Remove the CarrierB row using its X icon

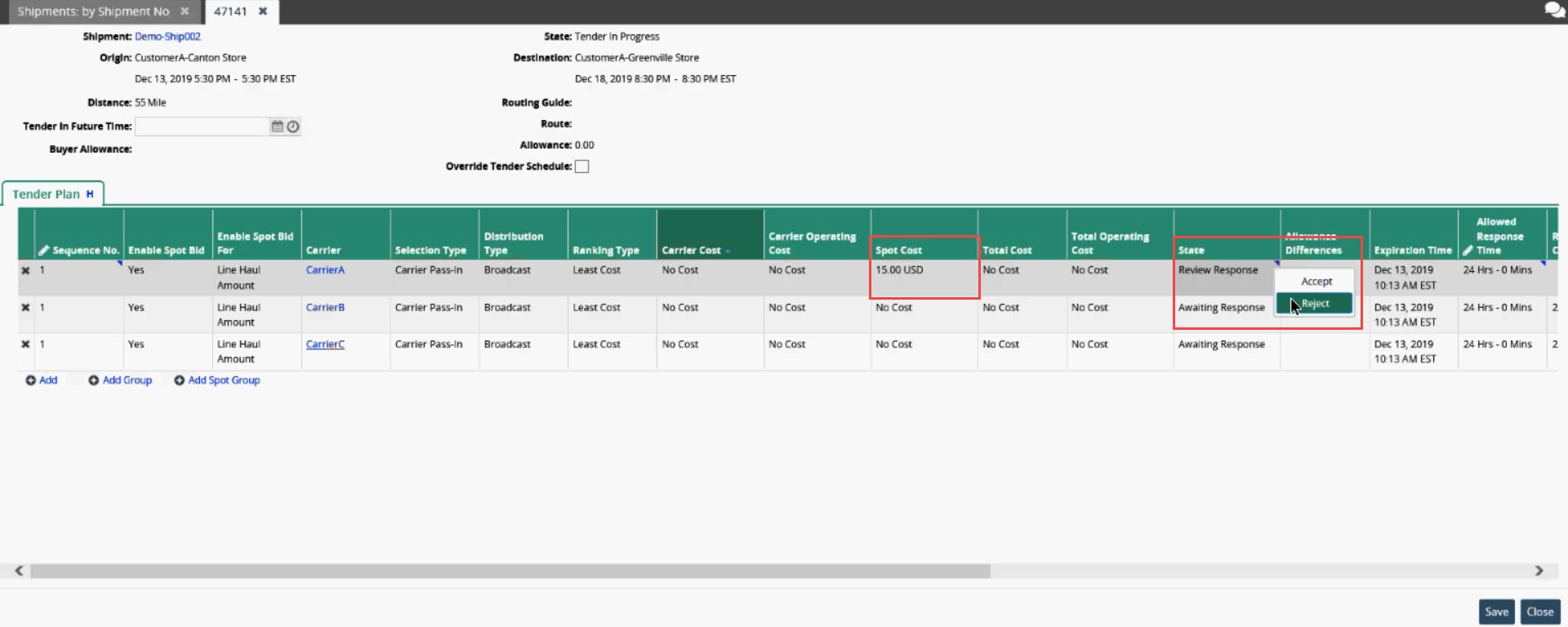[25, 308]
